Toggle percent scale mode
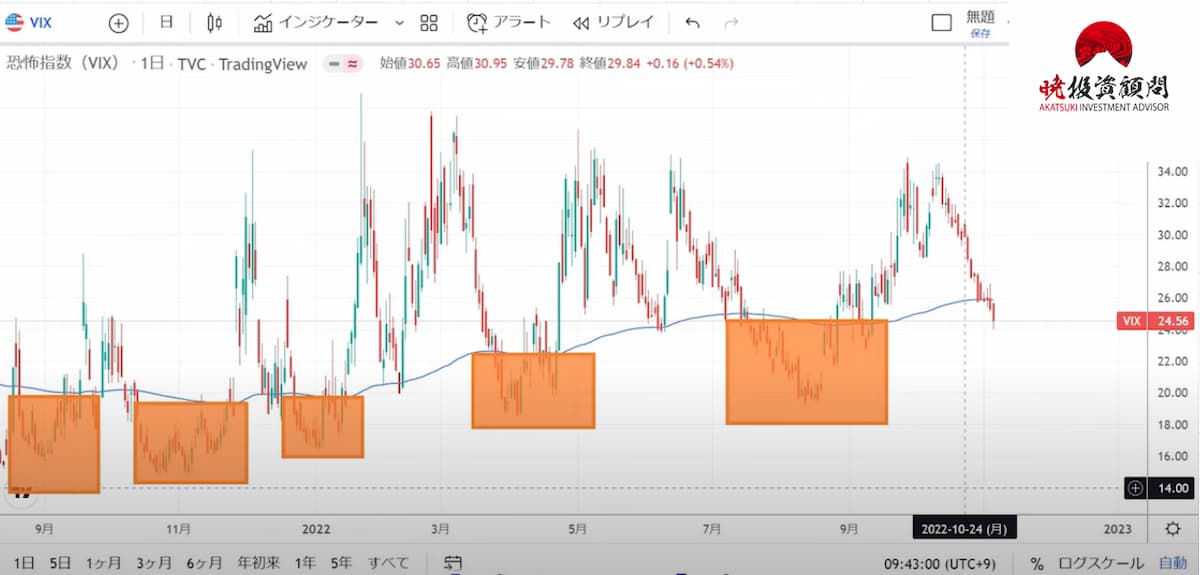 point(1037,563)
